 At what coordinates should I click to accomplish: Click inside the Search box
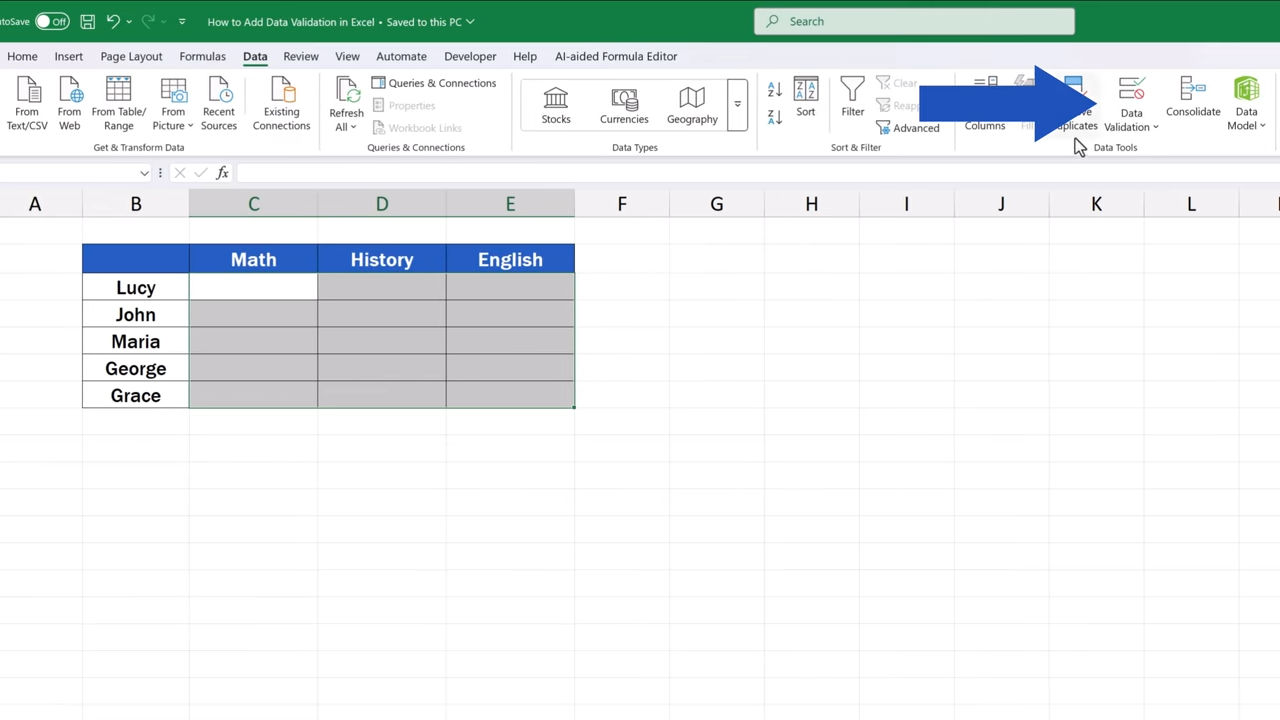(913, 21)
